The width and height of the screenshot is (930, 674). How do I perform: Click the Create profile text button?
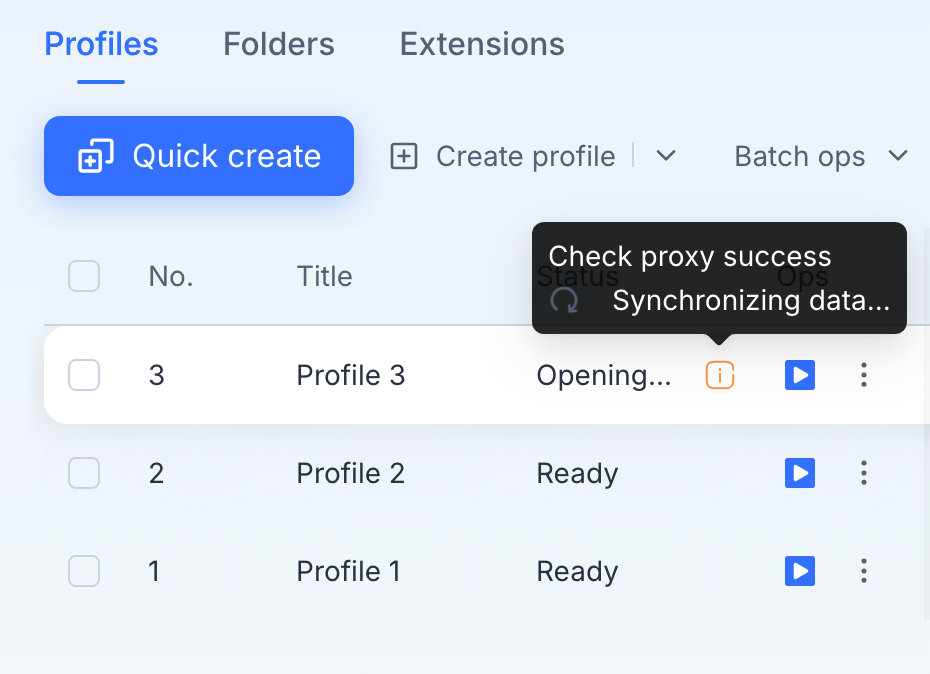point(525,157)
